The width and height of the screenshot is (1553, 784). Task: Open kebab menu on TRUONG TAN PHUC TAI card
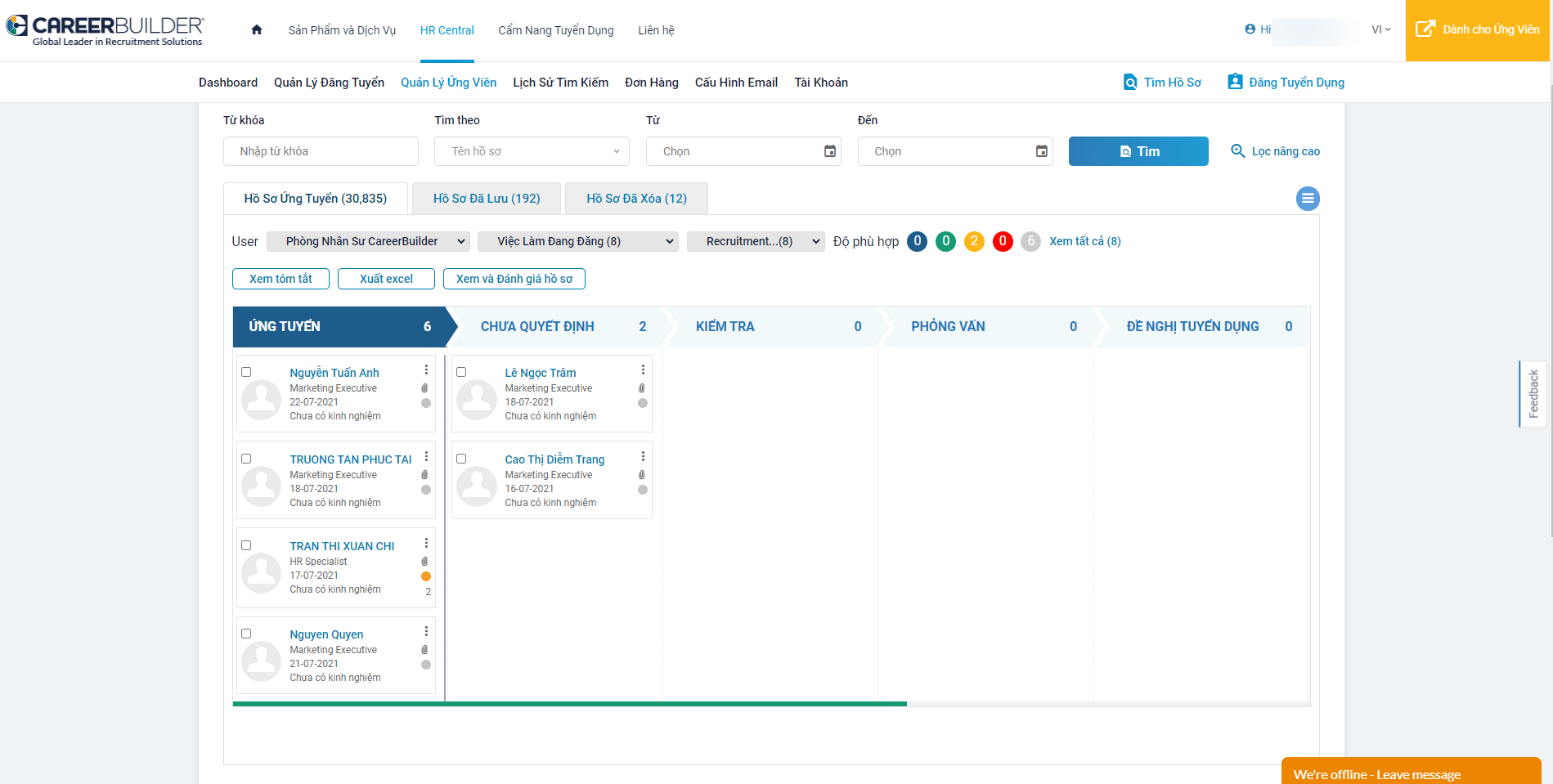426,457
